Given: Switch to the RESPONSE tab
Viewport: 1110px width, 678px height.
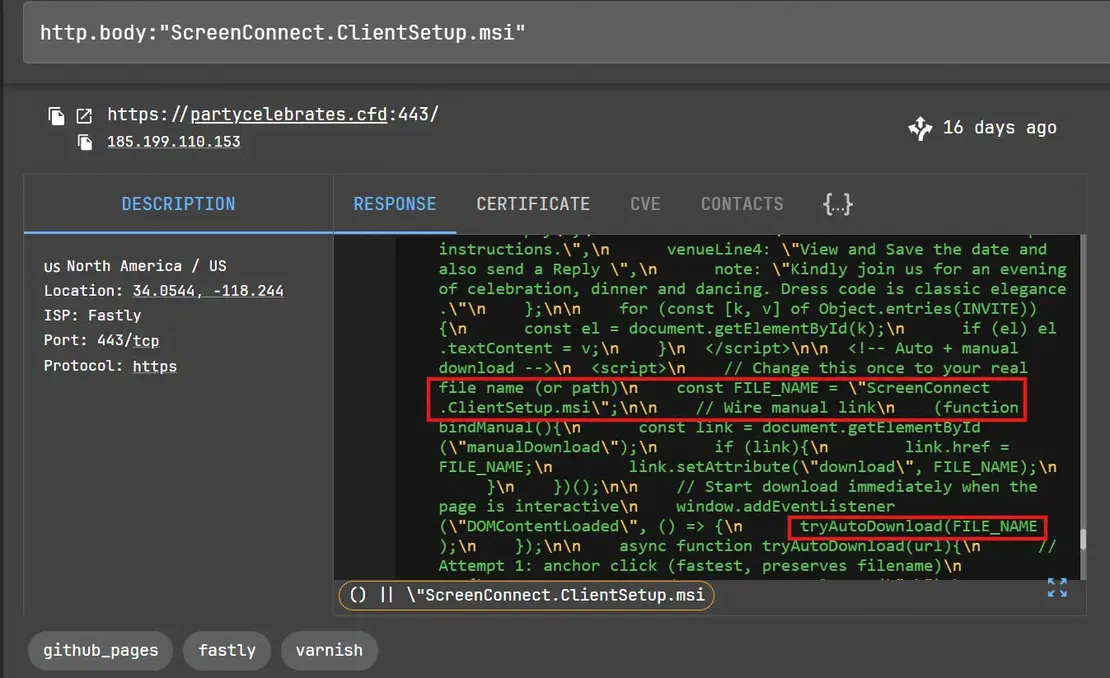Looking at the screenshot, I should [395, 205].
